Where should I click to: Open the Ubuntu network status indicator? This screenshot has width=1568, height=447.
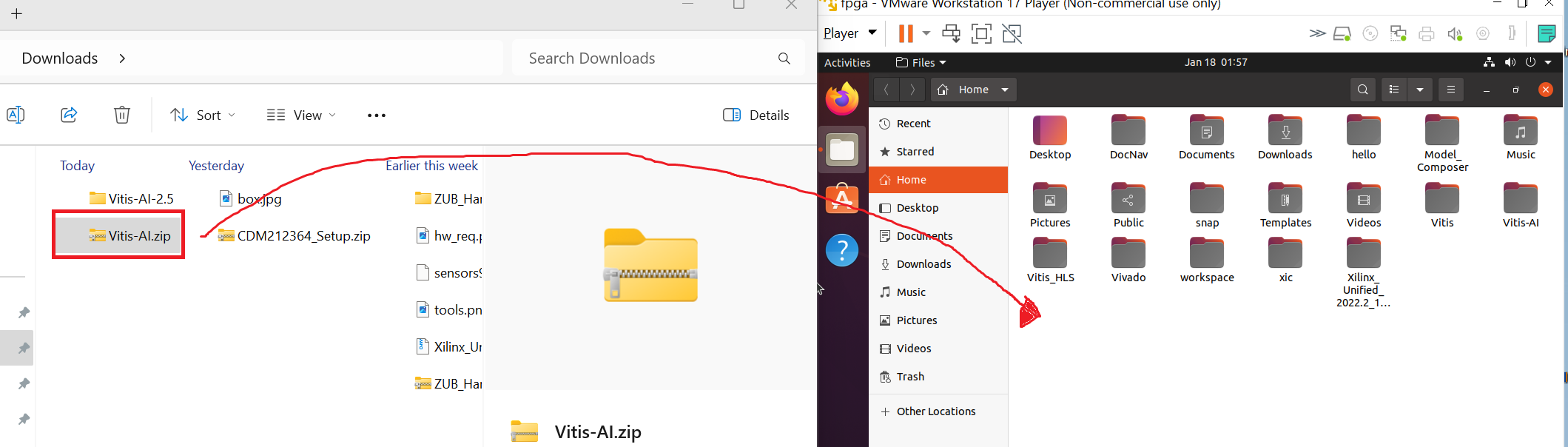(1489, 62)
